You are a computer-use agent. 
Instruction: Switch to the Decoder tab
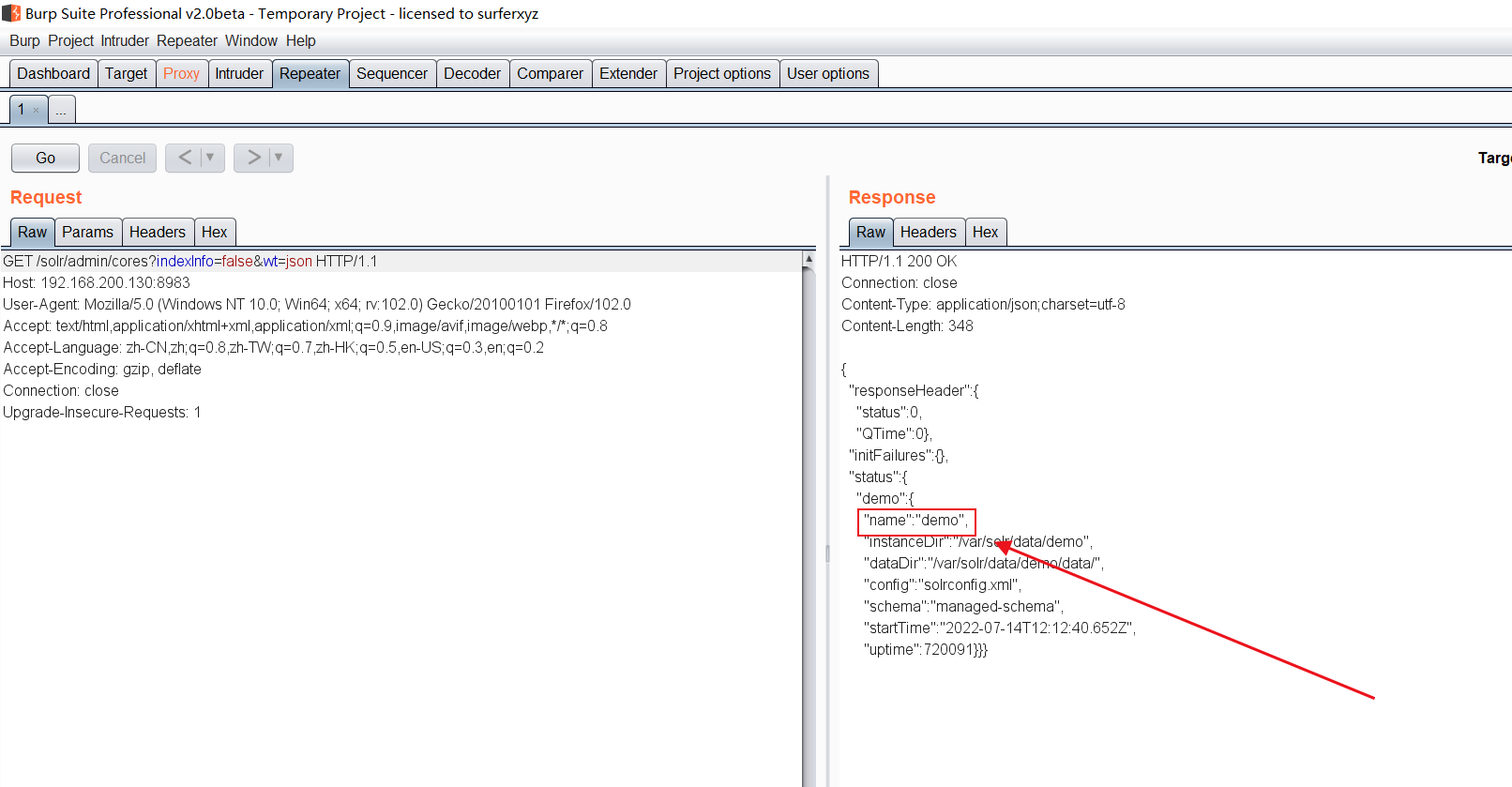tap(473, 73)
